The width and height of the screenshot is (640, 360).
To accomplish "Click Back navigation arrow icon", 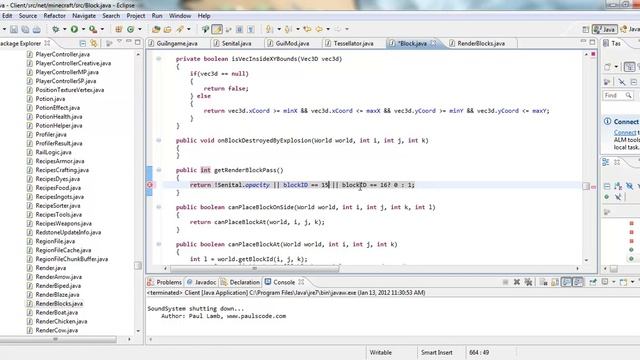I will (x=319, y=29).
